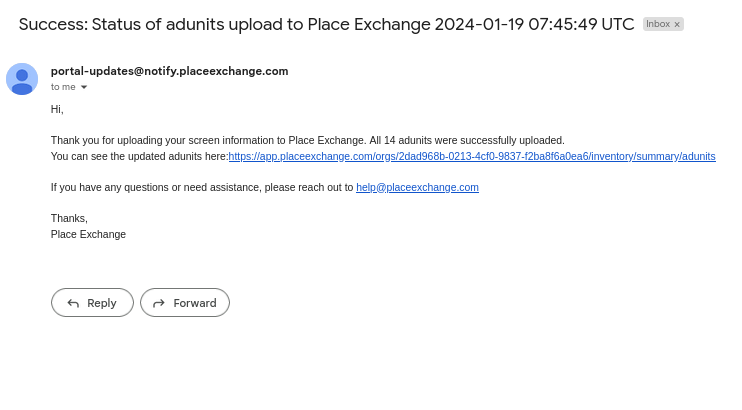Click sender name portal-updates@notify.placeexchange.com
The width and height of the screenshot is (742, 410).
pyautogui.click(x=169, y=71)
